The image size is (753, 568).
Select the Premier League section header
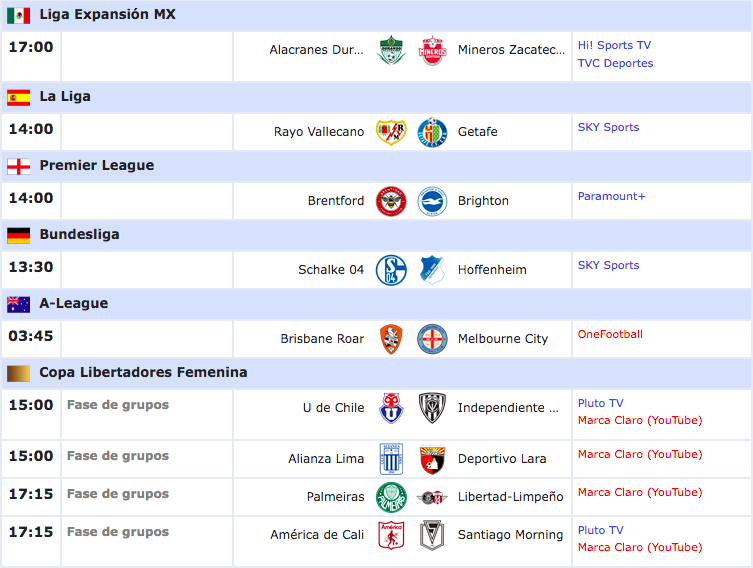point(376,166)
